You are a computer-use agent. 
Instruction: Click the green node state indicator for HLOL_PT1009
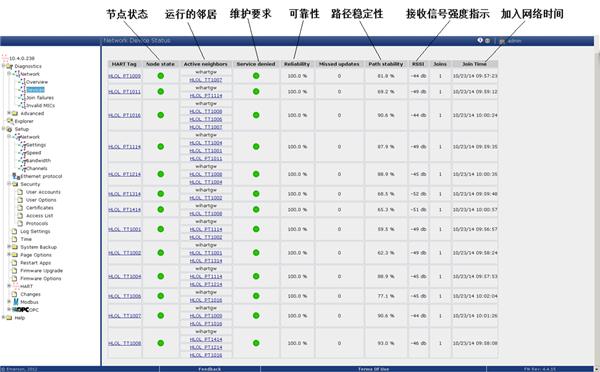click(x=161, y=76)
